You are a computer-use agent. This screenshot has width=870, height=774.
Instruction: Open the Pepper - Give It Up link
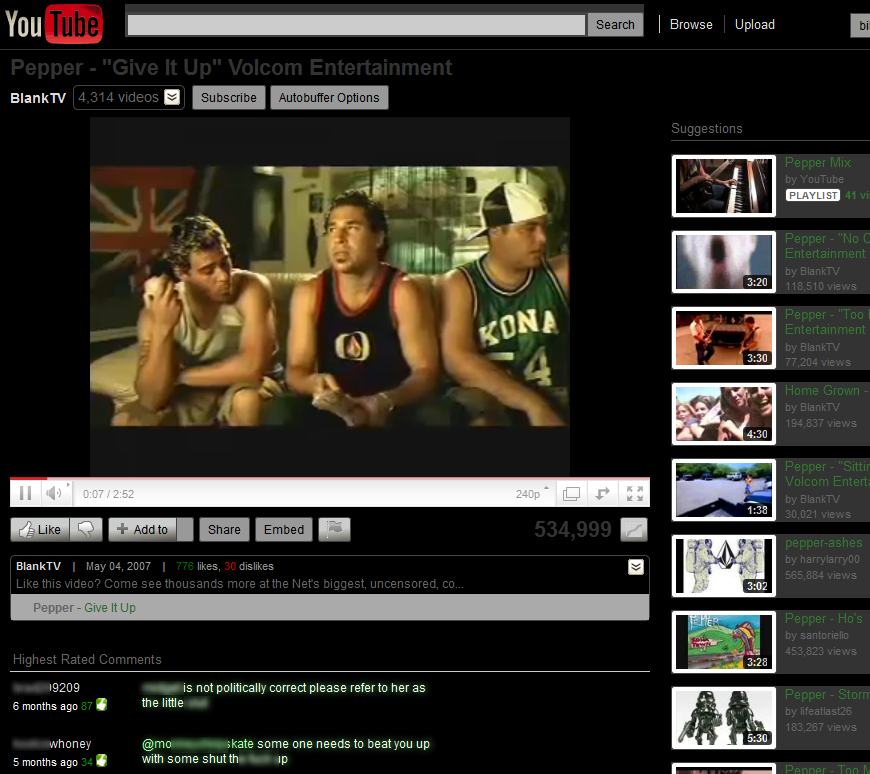pyautogui.click(x=84, y=608)
